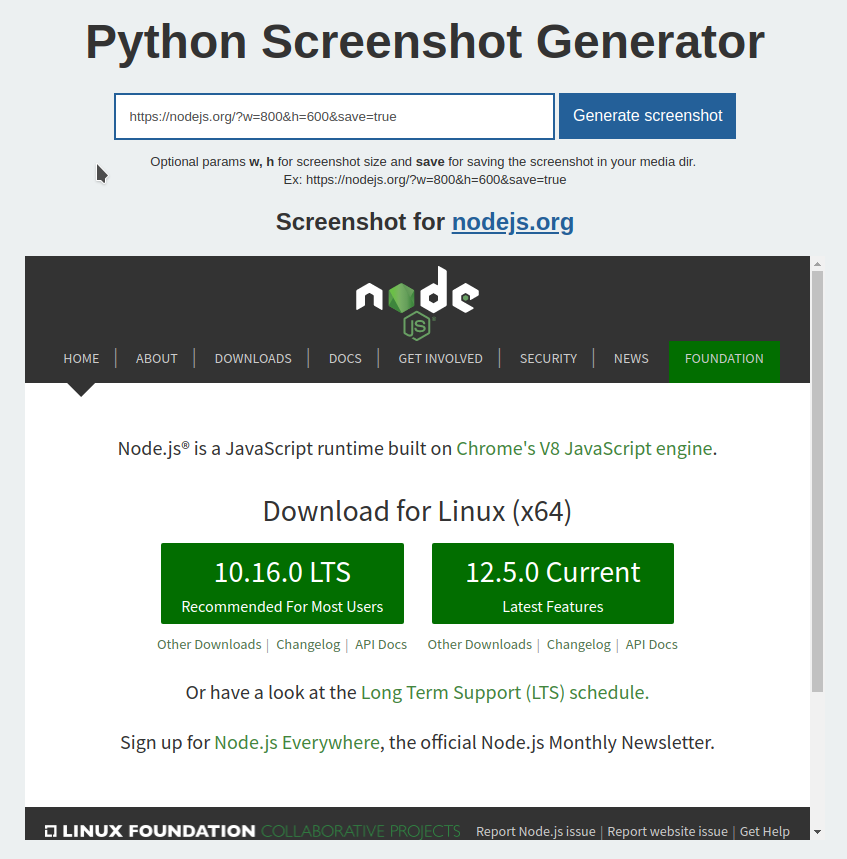Image resolution: width=847 pixels, height=859 pixels.
Task: Click the Node.js hexagon logo
Action: 417,300
